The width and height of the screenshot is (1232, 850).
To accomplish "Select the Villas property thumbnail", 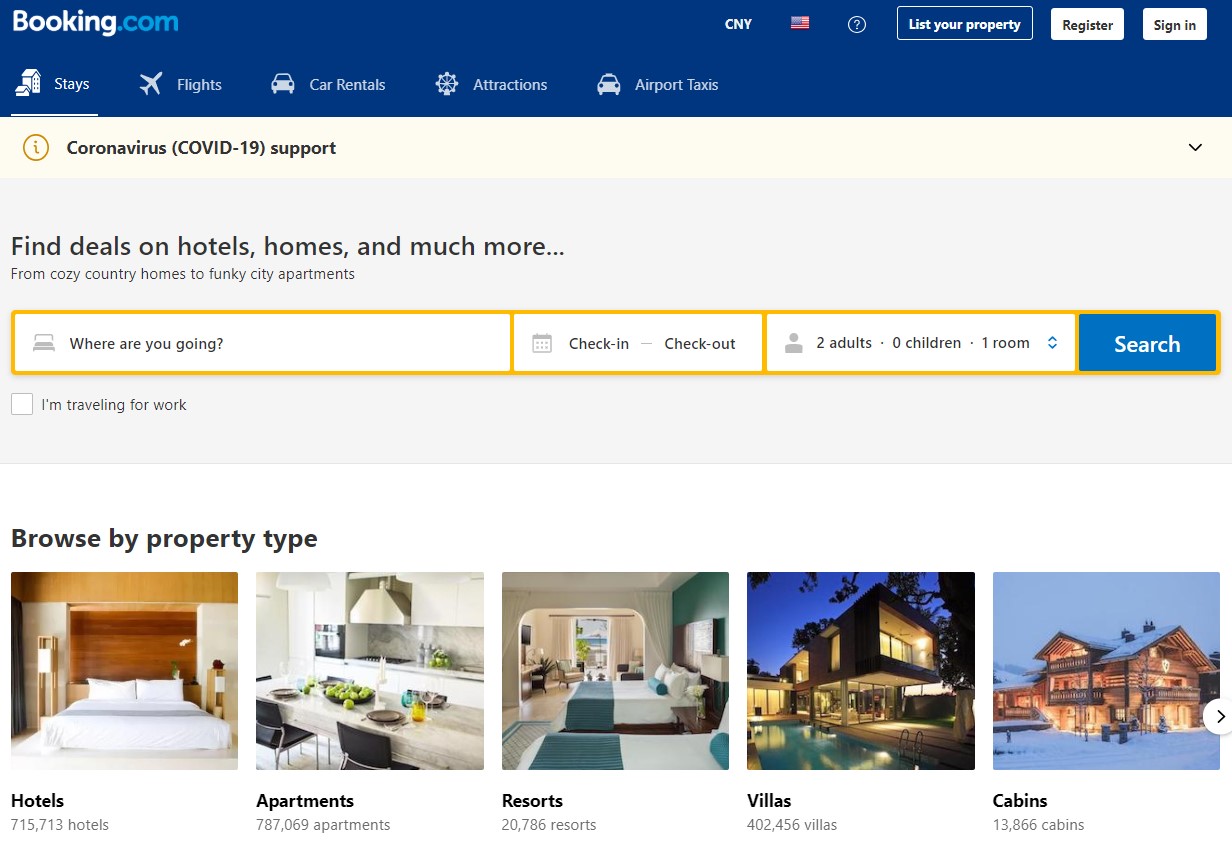I will click(x=860, y=671).
